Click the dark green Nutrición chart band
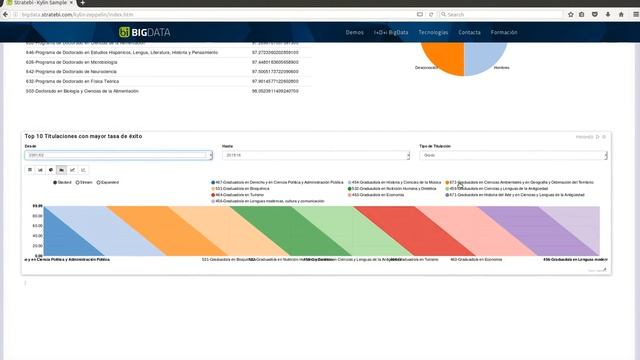This screenshot has height=360, width=640. pos(291,231)
